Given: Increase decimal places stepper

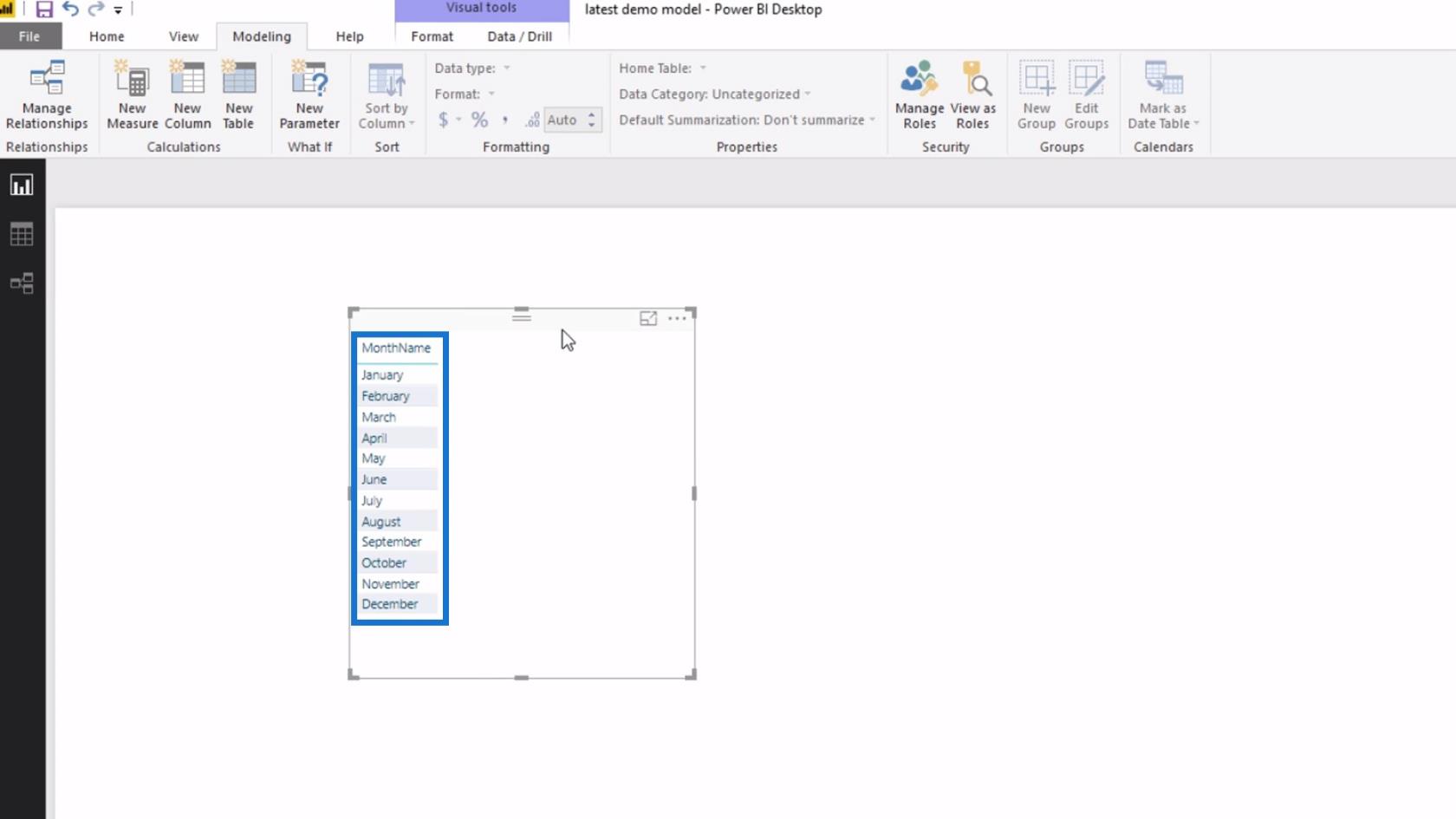Looking at the screenshot, I should click(x=592, y=114).
